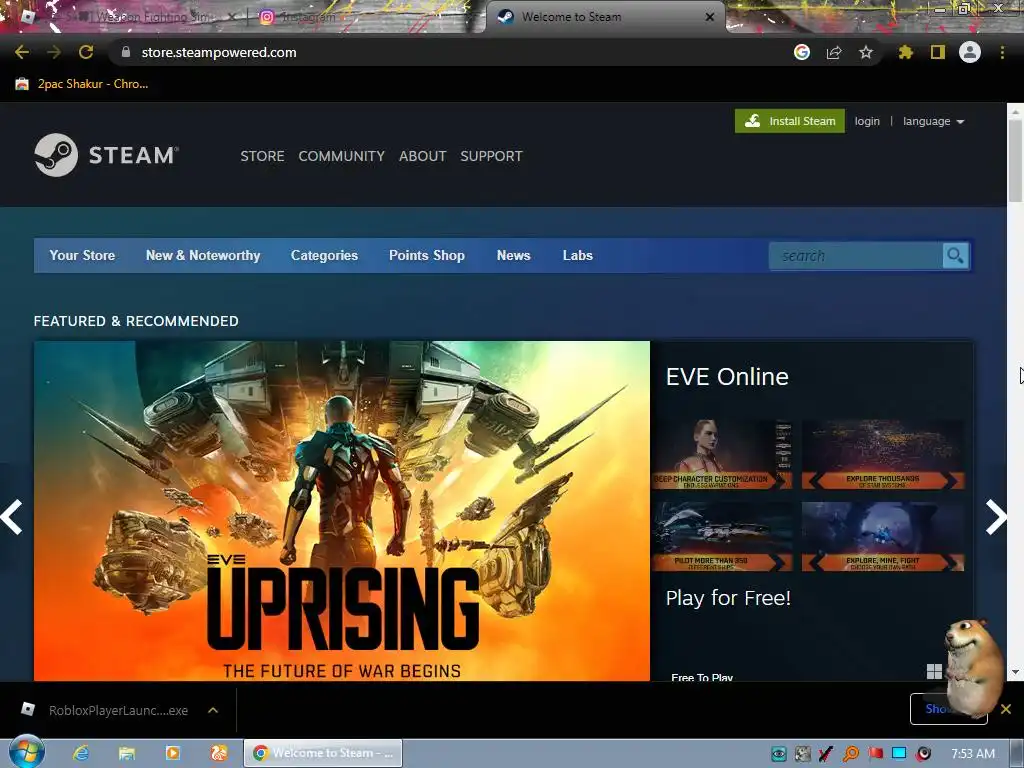Screen dimensions: 1024x768
Task: Click Welcome to Steam taskbar button
Action: click(323, 753)
